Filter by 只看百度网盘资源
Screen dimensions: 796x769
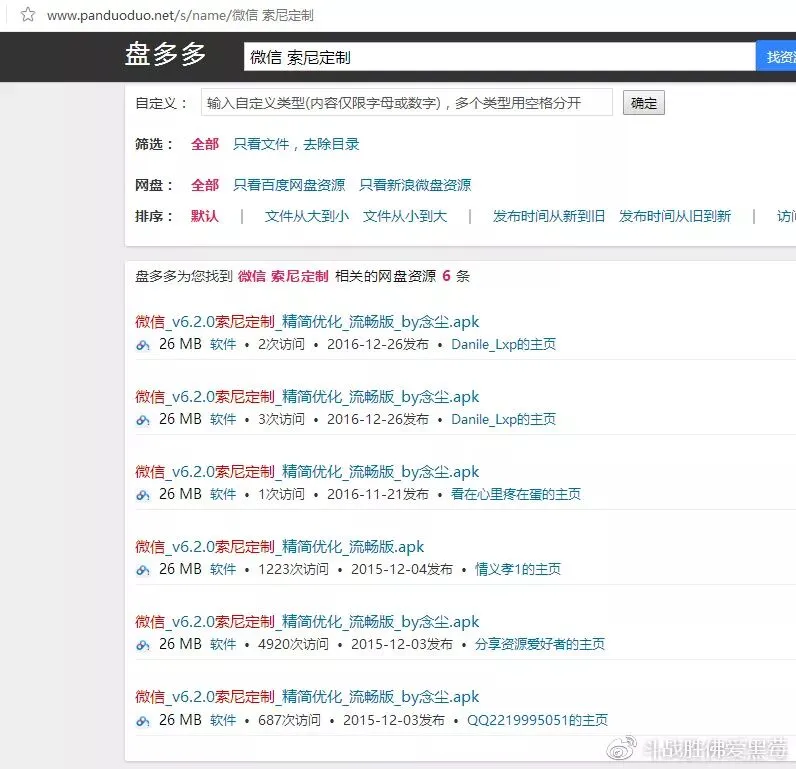[x=289, y=185]
